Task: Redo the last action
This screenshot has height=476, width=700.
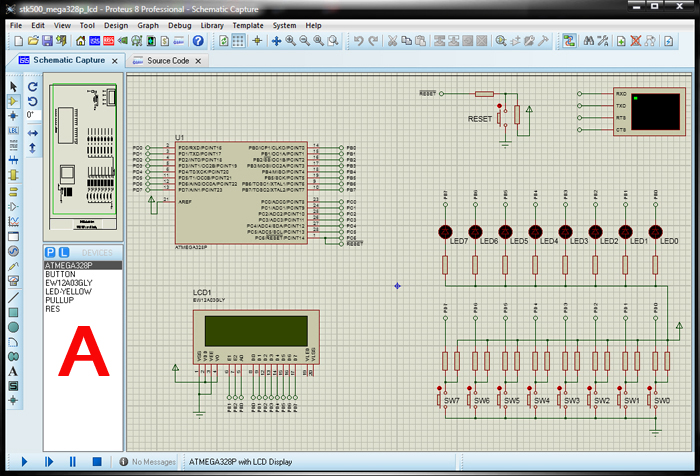Action: click(x=373, y=41)
